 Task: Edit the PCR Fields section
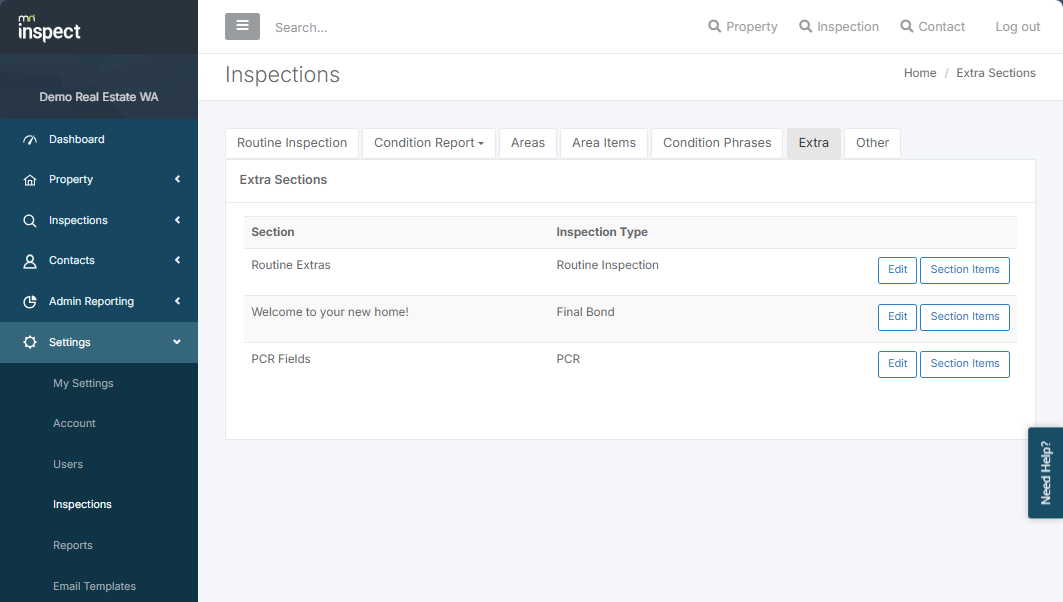[897, 364]
